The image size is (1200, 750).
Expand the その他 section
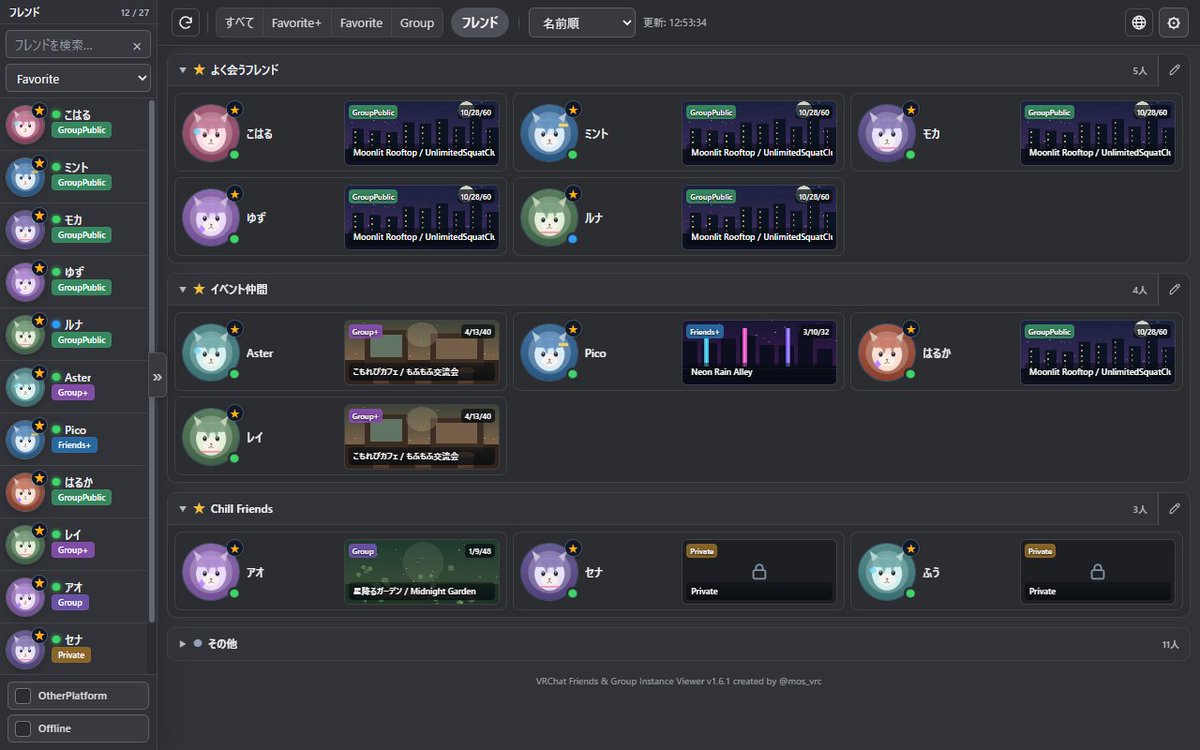click(183, 644)
